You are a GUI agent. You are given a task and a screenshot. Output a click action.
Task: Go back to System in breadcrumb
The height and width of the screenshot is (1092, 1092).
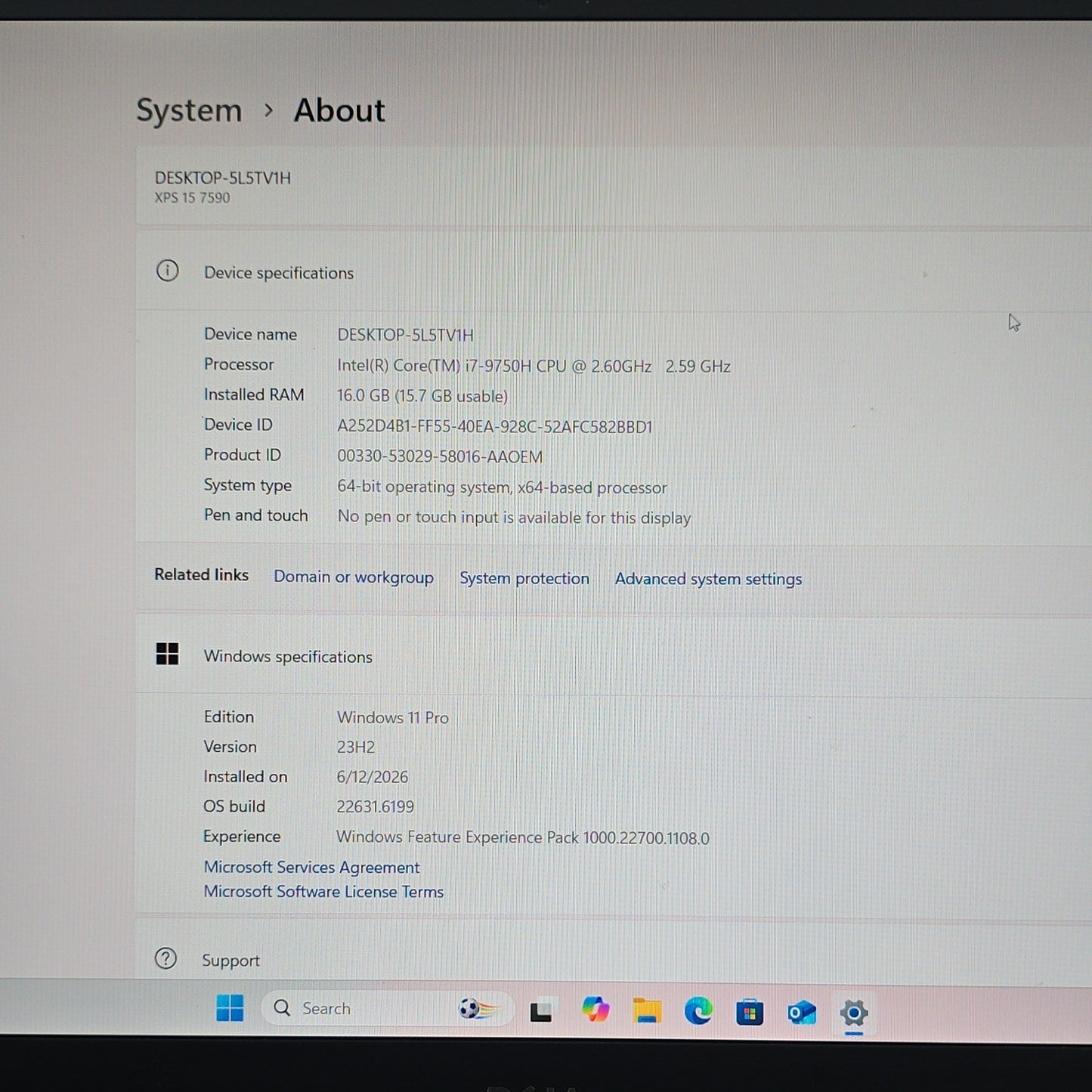point(189,110)
